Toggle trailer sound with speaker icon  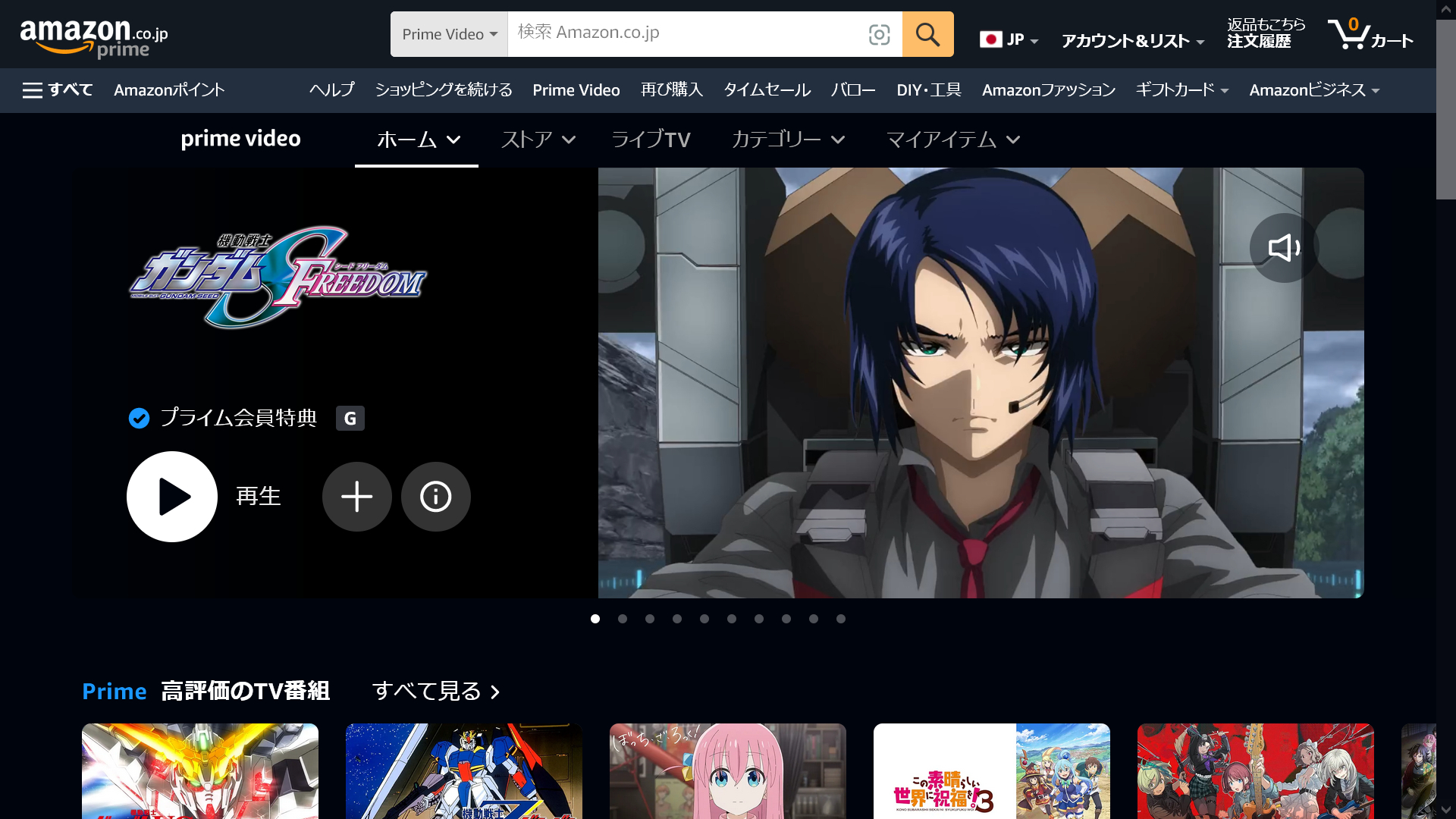coord(1283,248)
